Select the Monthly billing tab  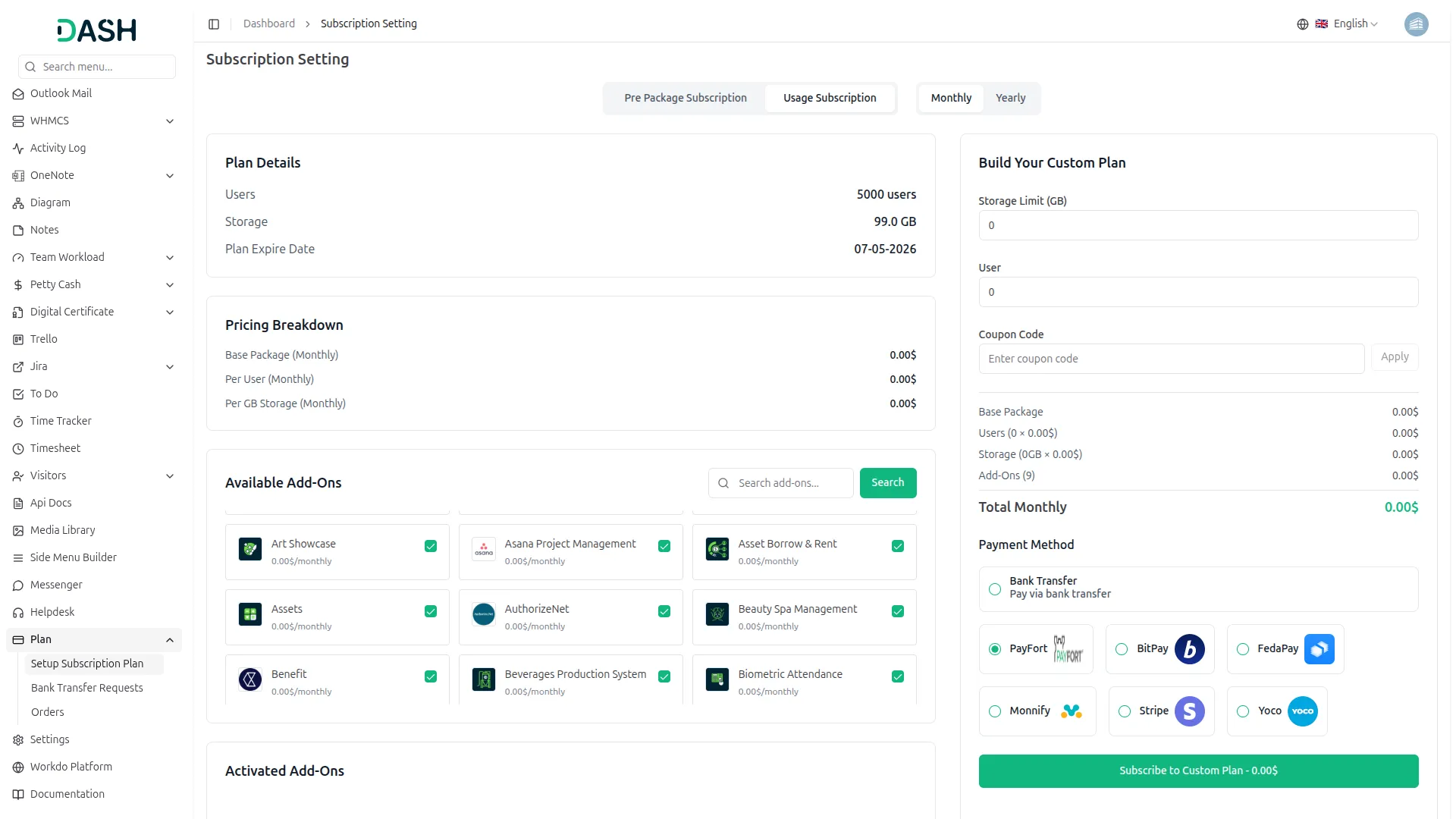(951, 99)
